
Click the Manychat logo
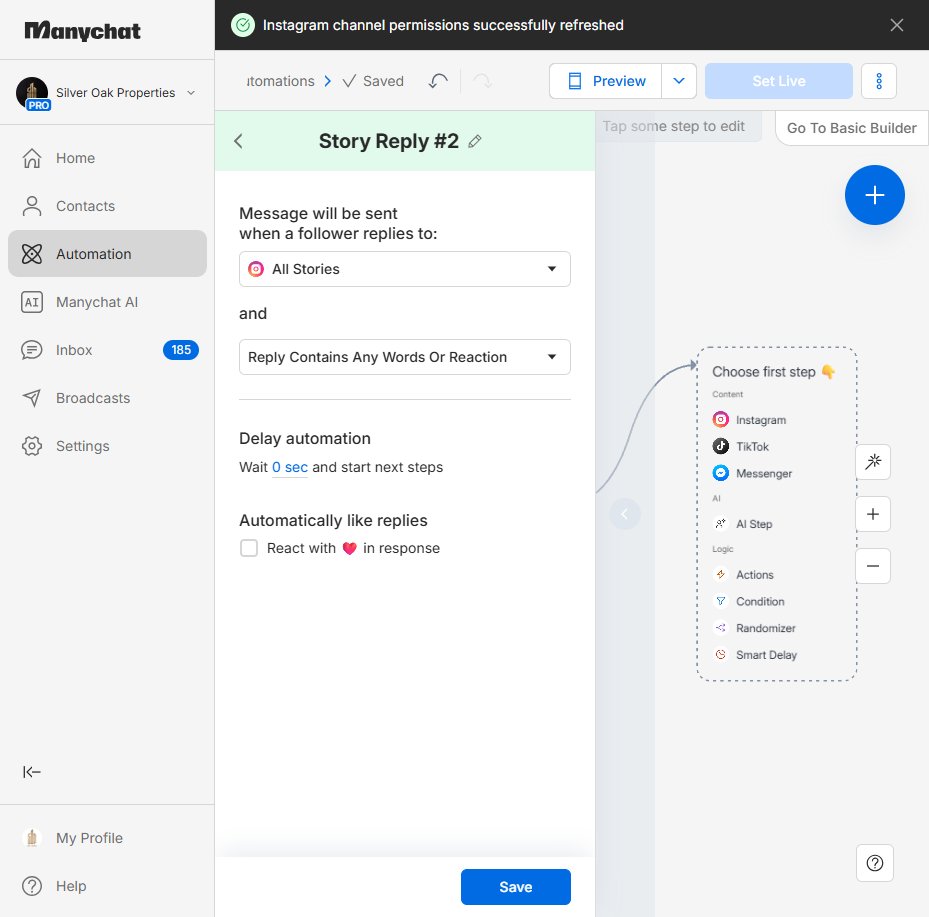[x=82, y=31]
